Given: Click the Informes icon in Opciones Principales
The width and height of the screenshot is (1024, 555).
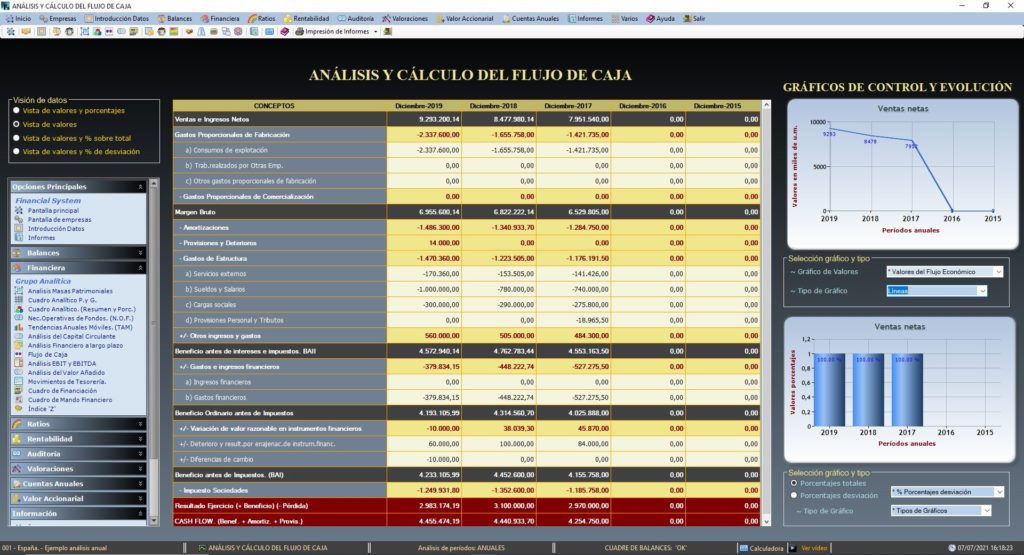Looking at the screenshot, I should [x=18, y=238].
